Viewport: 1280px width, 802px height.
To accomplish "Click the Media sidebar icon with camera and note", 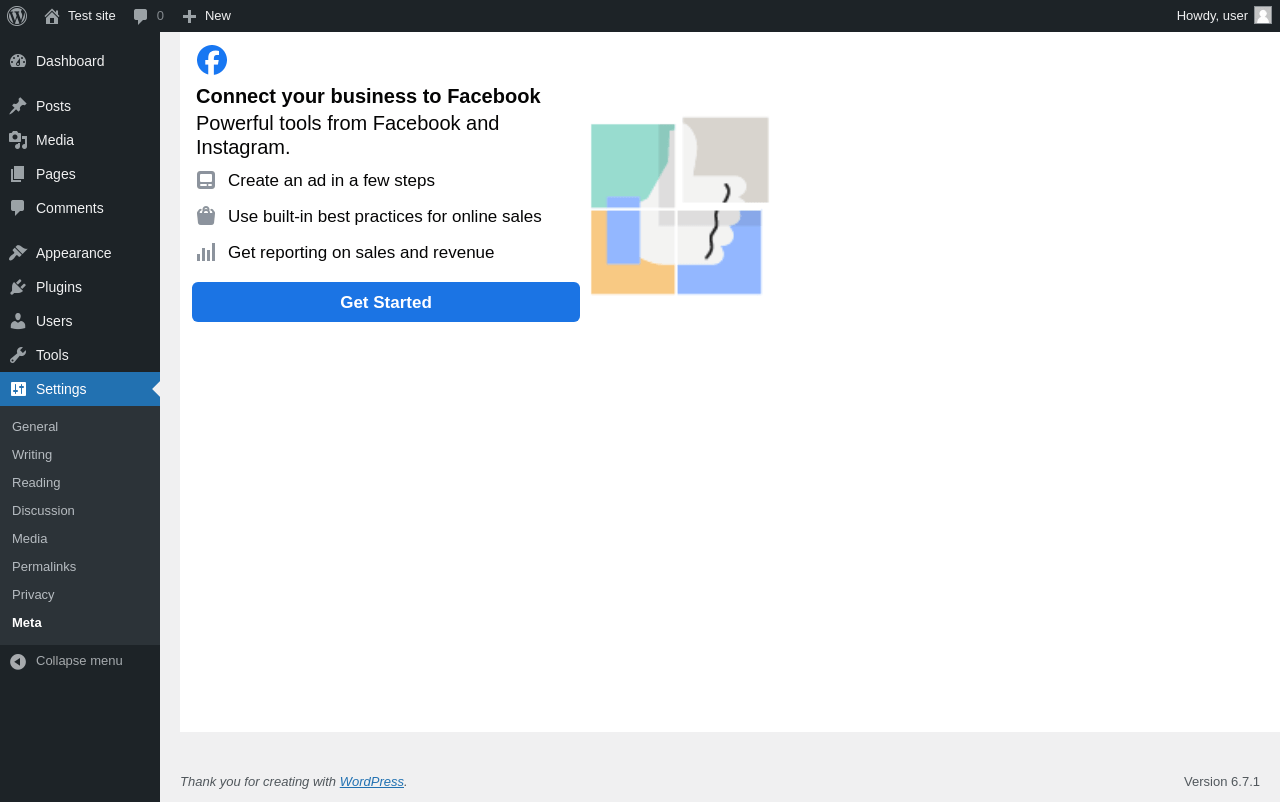I will [18, 140].
